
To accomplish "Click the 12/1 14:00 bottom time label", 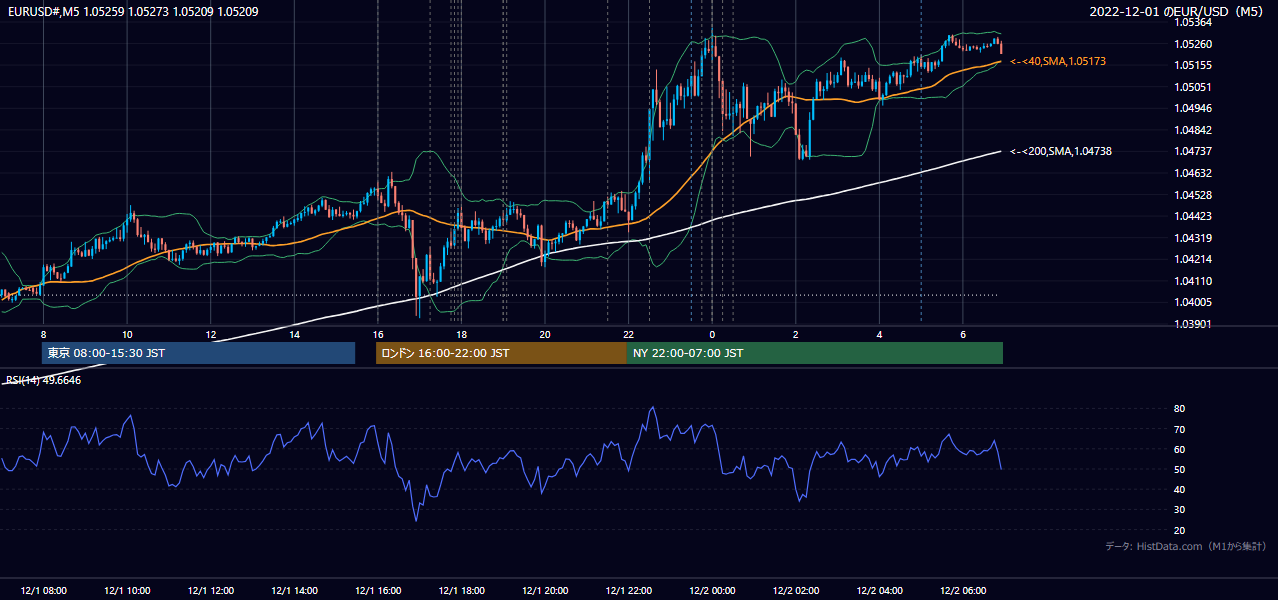I will pos(294,591).
